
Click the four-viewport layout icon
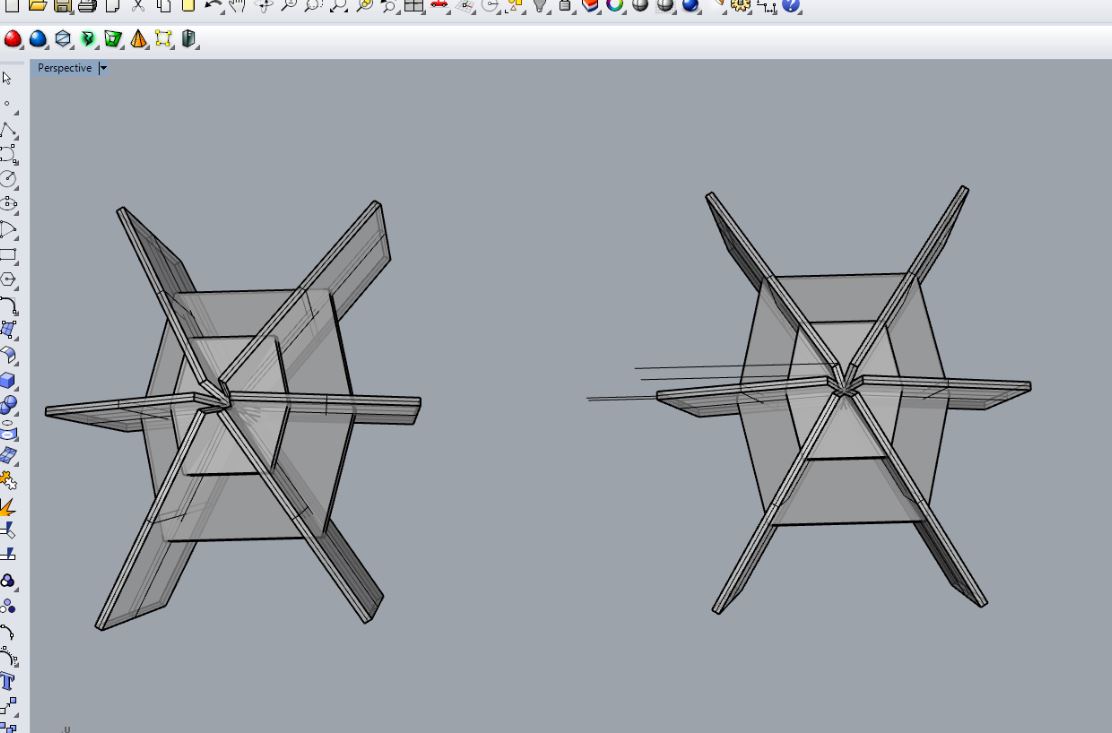(413, 6)
